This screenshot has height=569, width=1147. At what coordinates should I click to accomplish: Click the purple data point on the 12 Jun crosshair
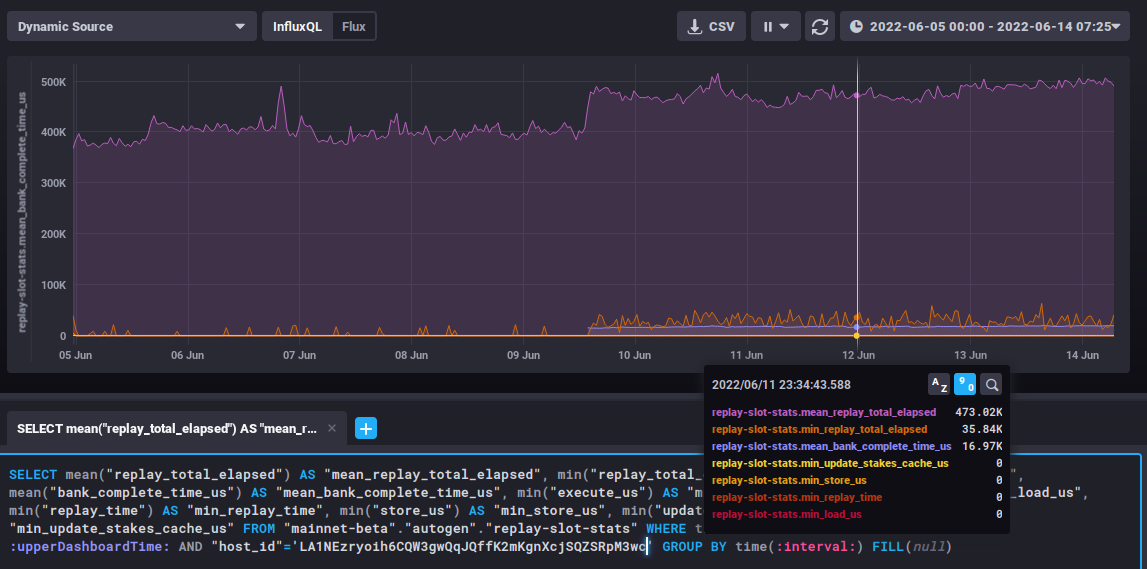coord(857,95)
